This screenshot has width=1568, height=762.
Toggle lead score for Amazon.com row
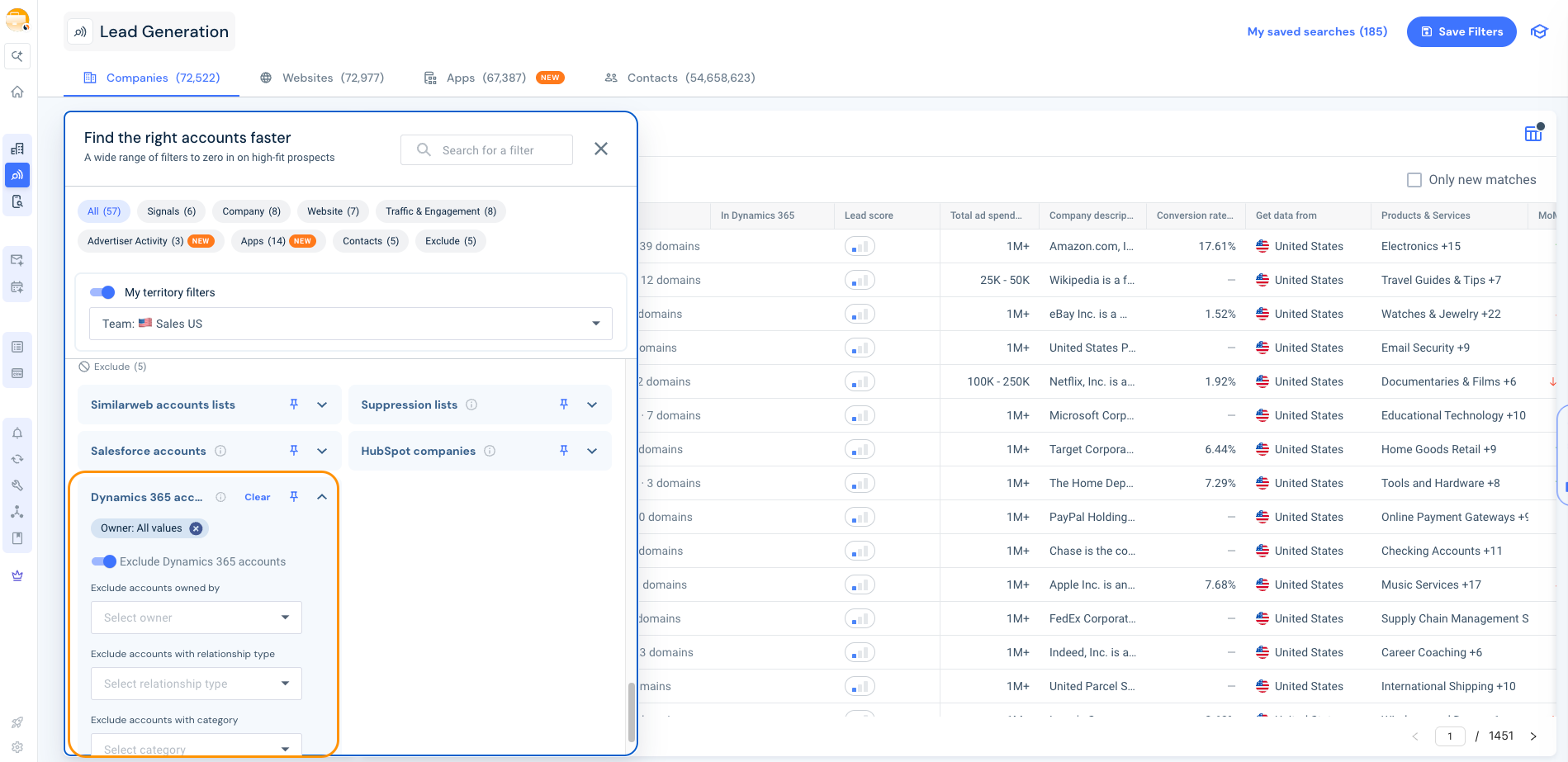860,246
